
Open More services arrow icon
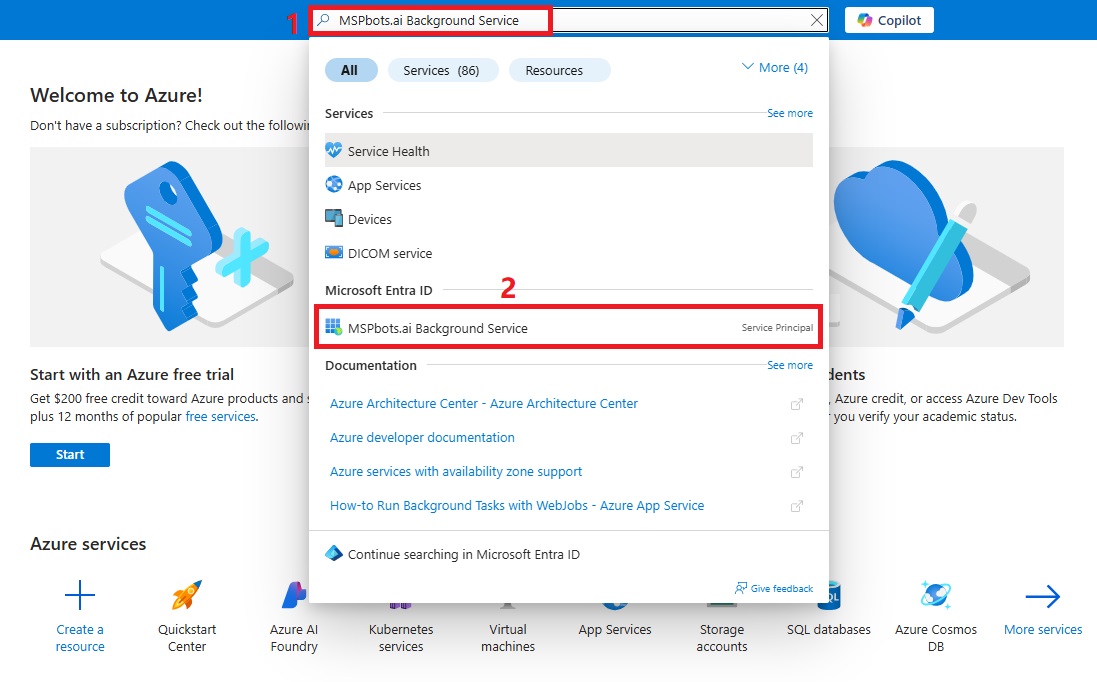pos(1042,597)
